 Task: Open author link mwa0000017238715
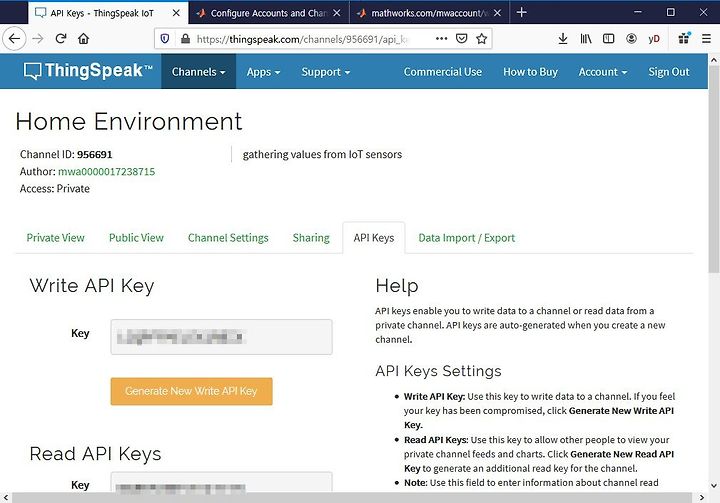click(107, 171)
